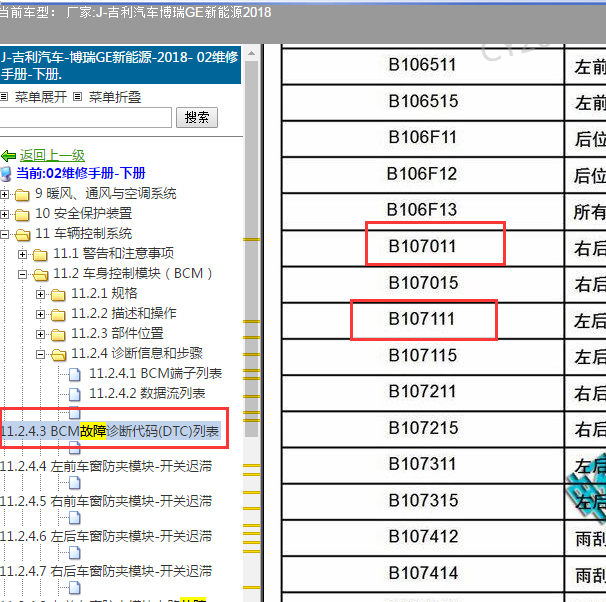Image resolution: width=606 pixels, height=602 pixels.
Task: Open 11.2.2 描述和操作 section
Action: (x=124, y=313)
